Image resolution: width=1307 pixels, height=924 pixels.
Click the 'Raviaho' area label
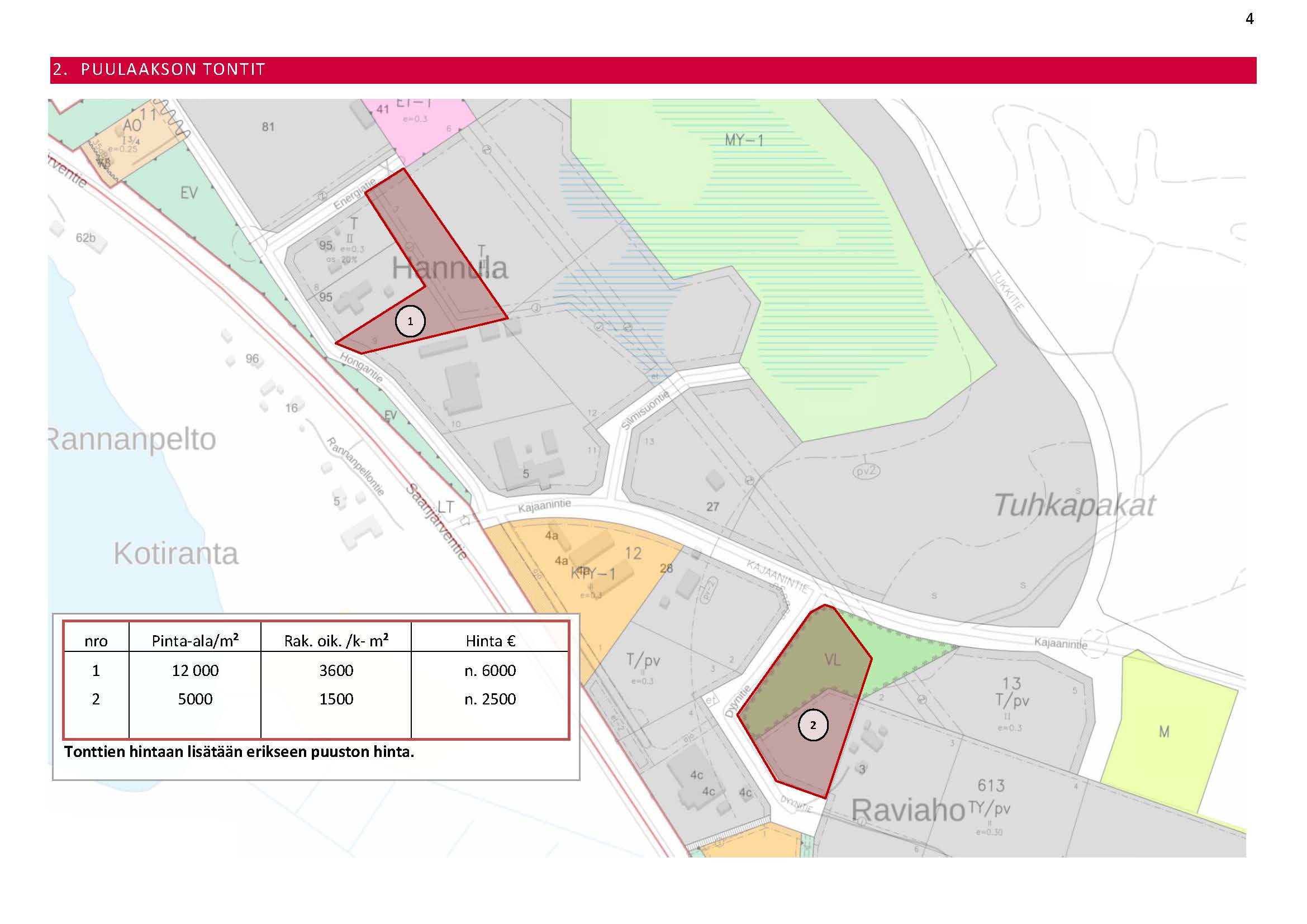point(908,810)
